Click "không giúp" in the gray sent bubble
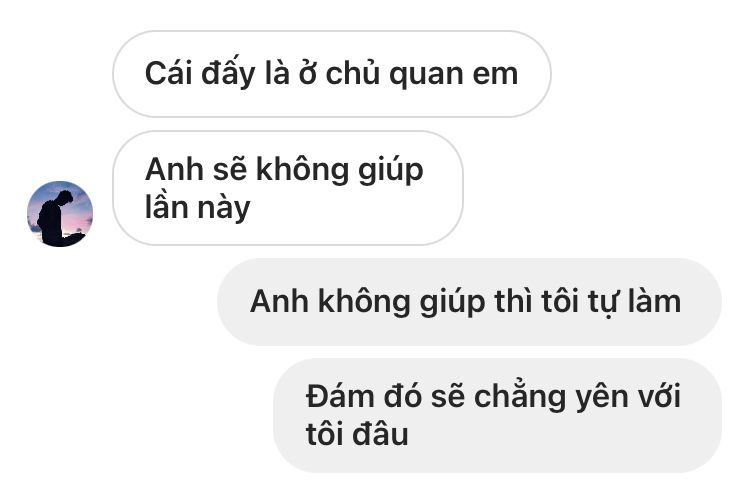 402,303
